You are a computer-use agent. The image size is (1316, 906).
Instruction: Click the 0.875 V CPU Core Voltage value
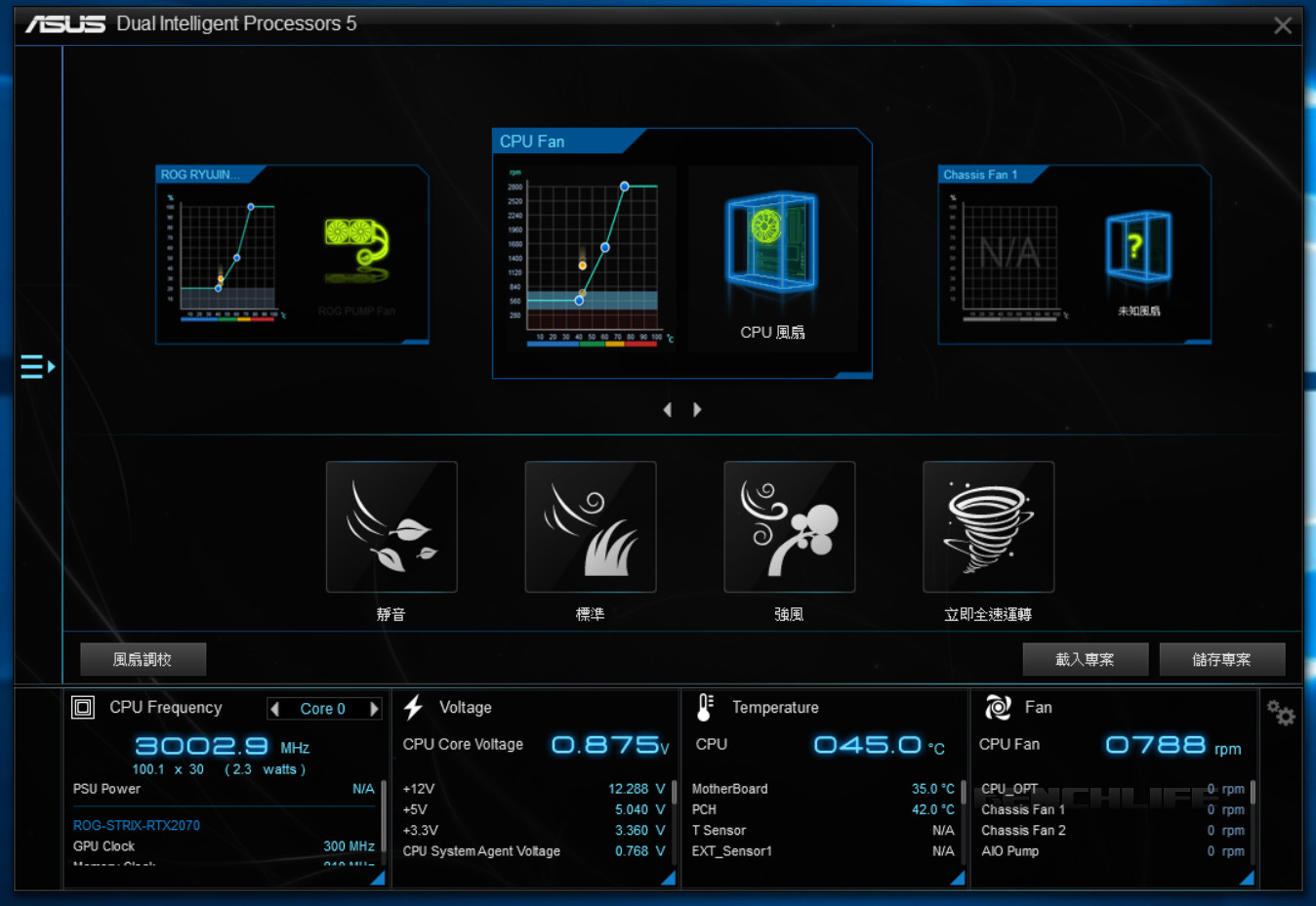610,746
